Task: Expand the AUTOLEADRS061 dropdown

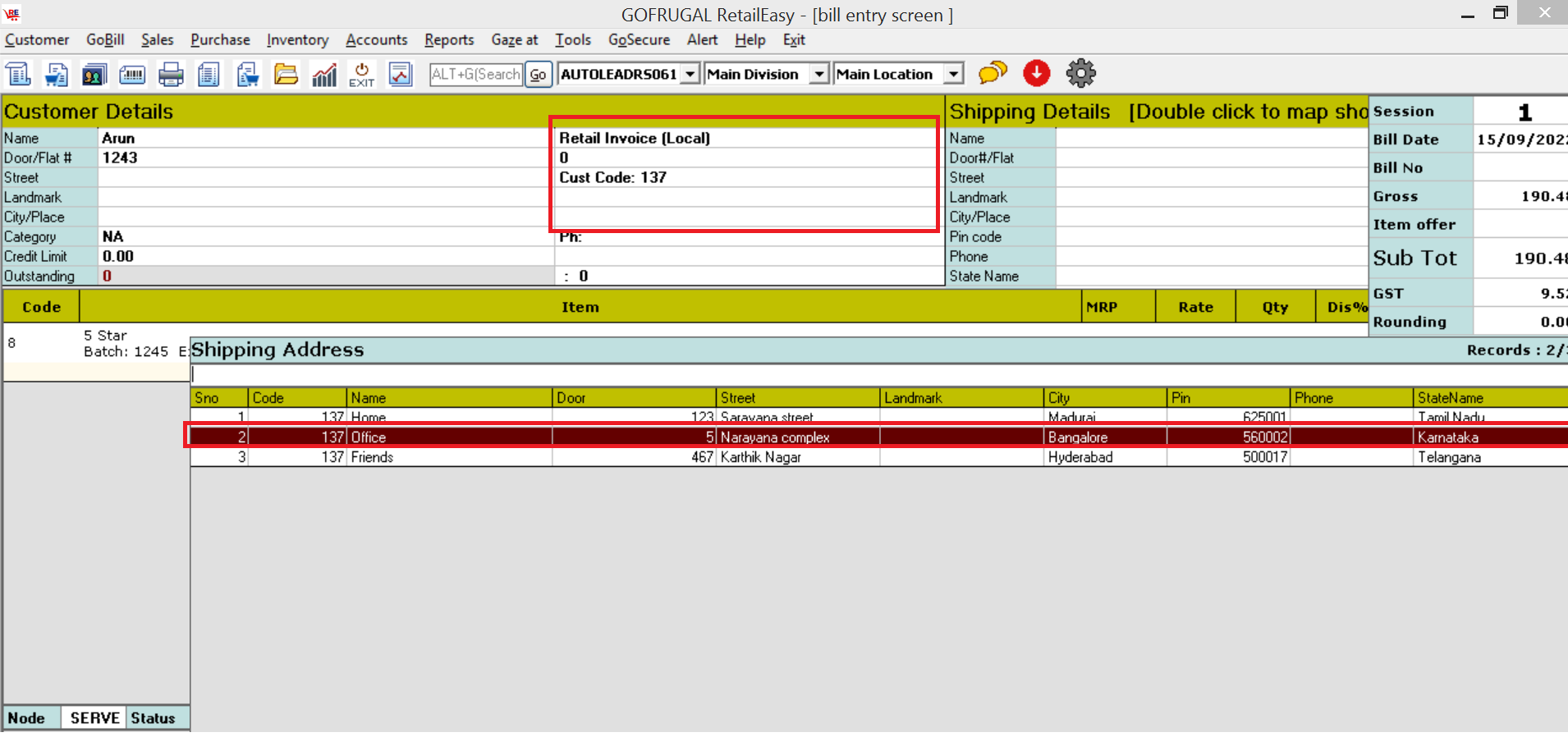Action: pyautogui.click(x=690, y=75)
